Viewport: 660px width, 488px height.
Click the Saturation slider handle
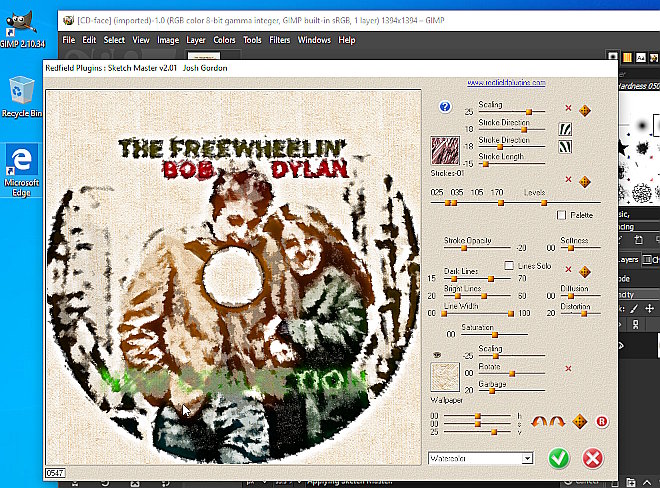[495, 335]
